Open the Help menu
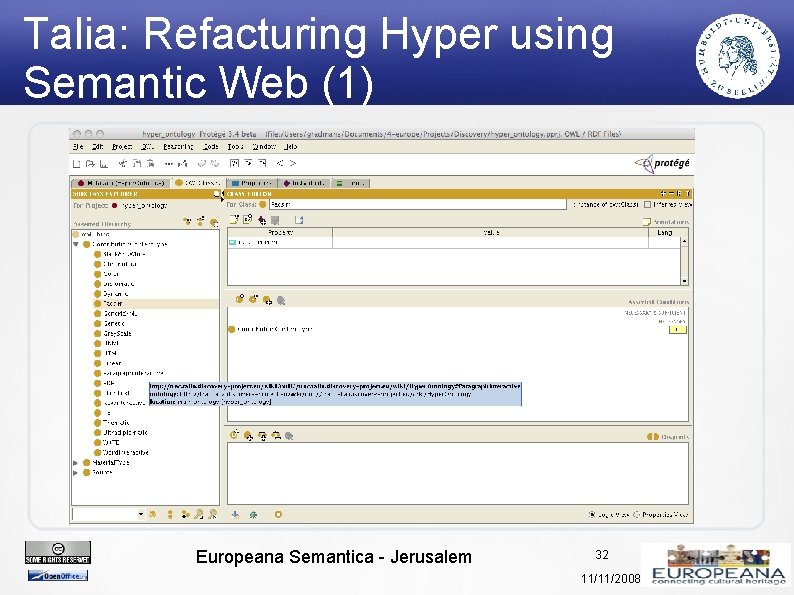This screenshot has width=794, height=595. click(x=291, y=147)
